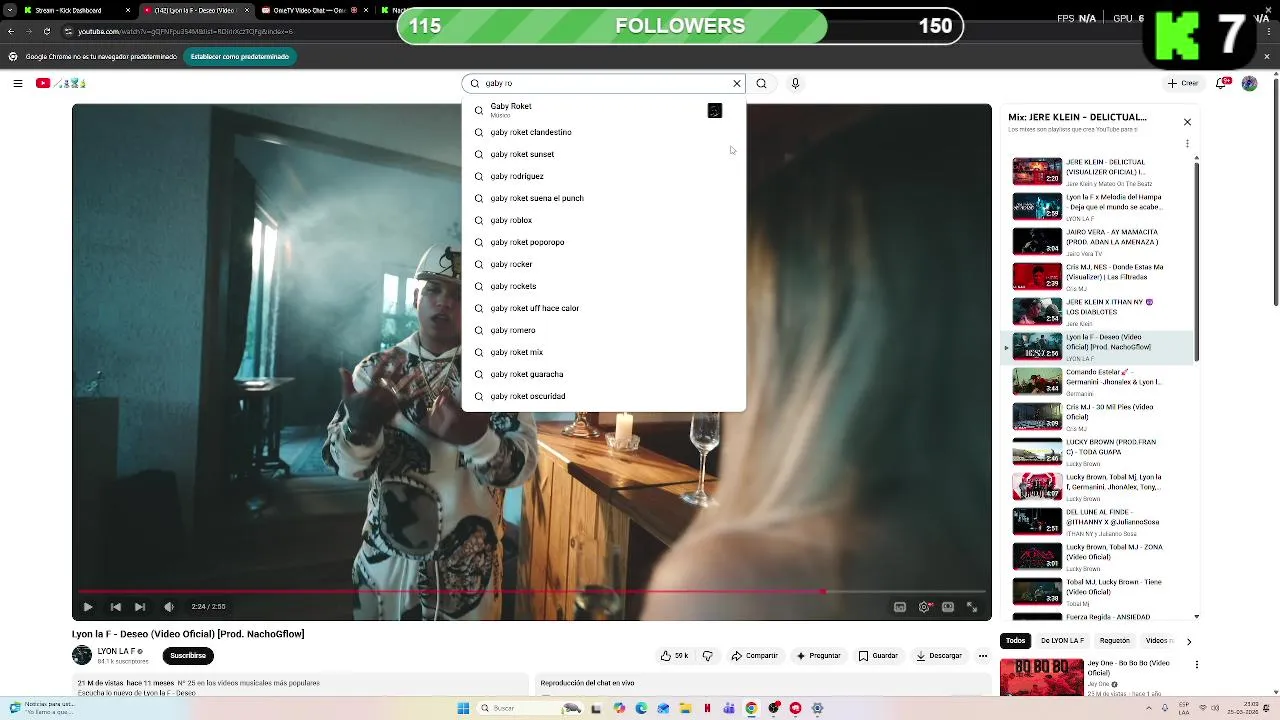Start voice search with microphone
1280x720 pixels.
(796, 84)
